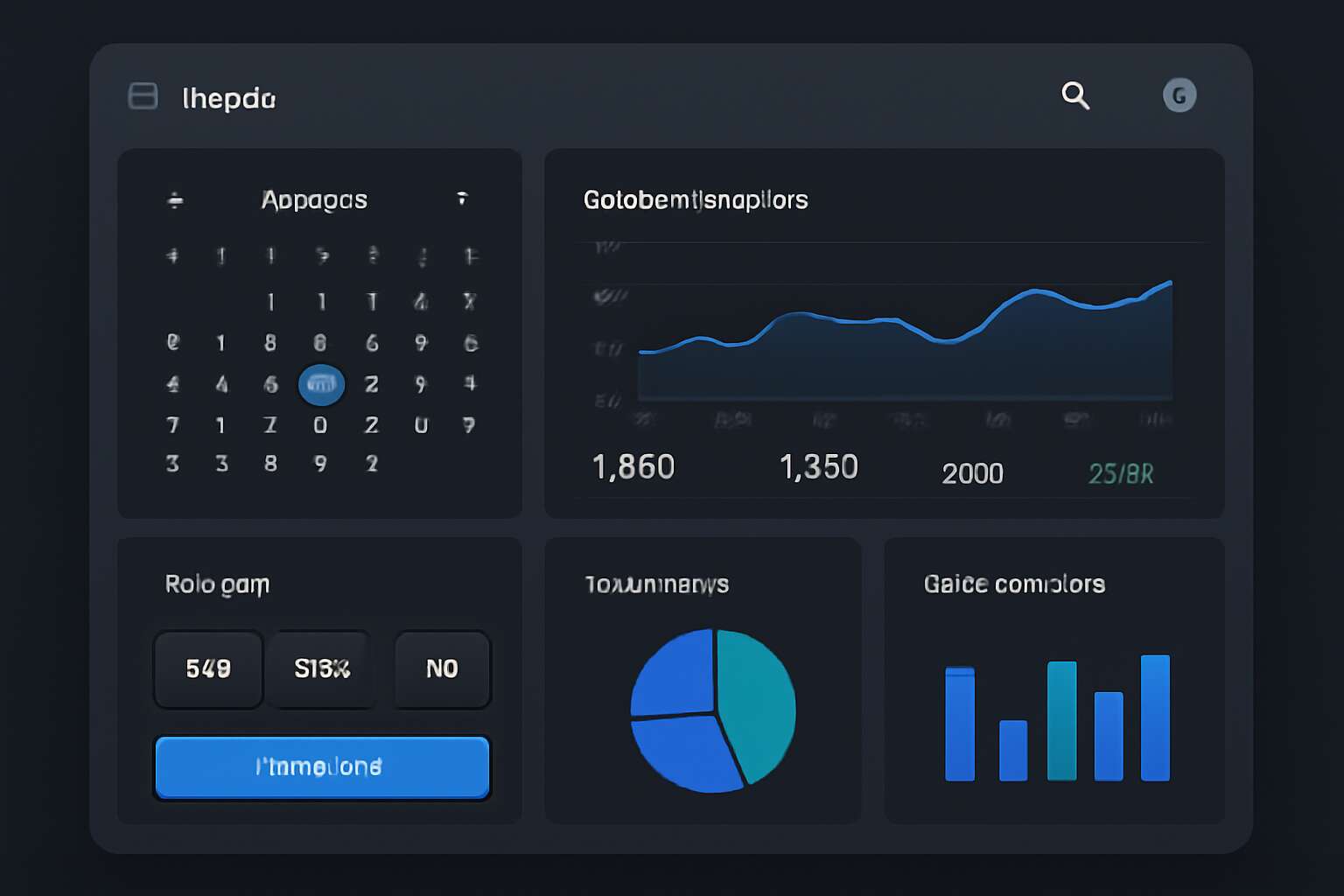Viewport: 1344px width, 896px height.
Task: Click the 2000 statistic
Action: coord(972,473)
